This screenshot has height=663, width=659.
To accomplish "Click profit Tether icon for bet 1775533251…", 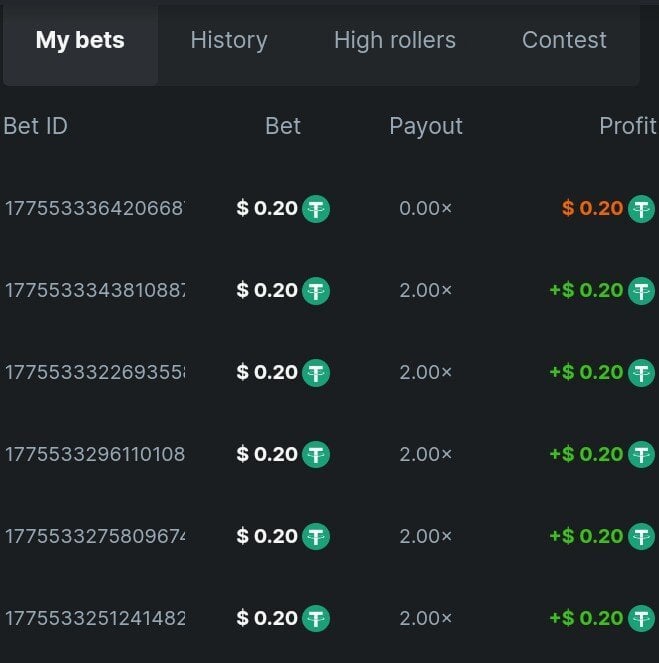I will coord(641,619).
